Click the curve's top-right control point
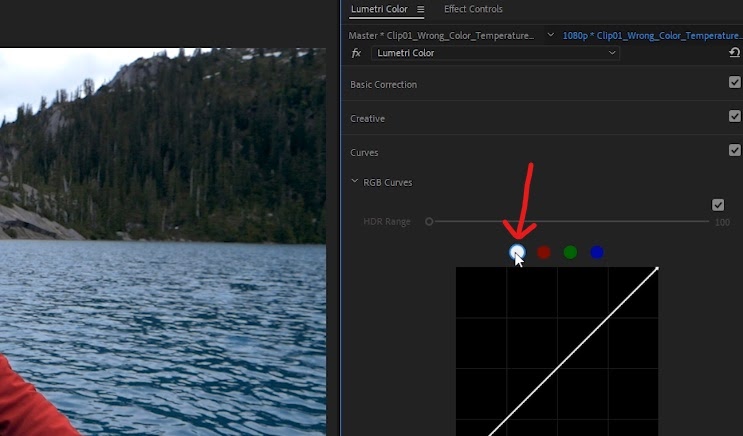 (x=657, y=269)
